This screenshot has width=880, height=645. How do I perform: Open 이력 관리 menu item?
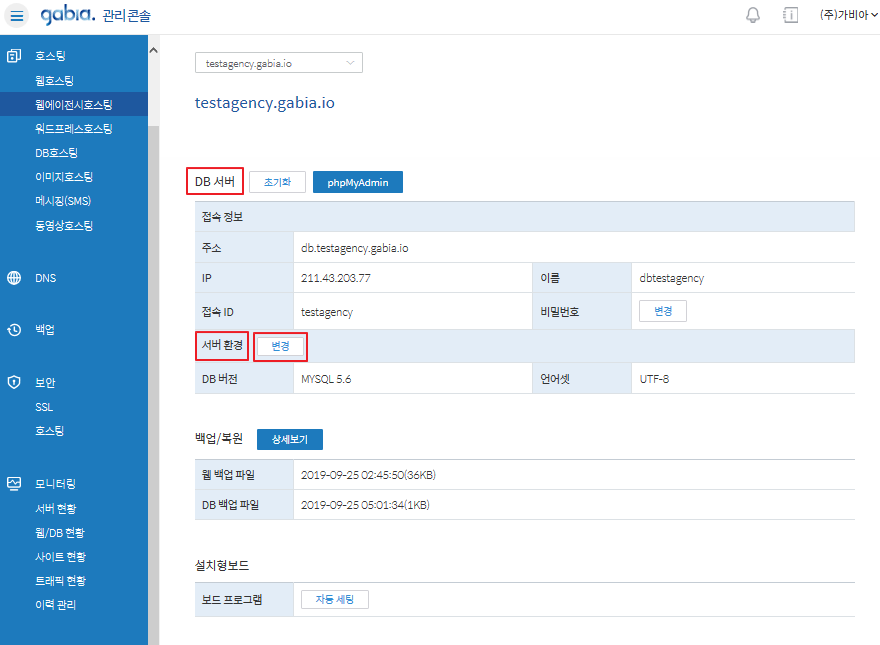point(55,605)
